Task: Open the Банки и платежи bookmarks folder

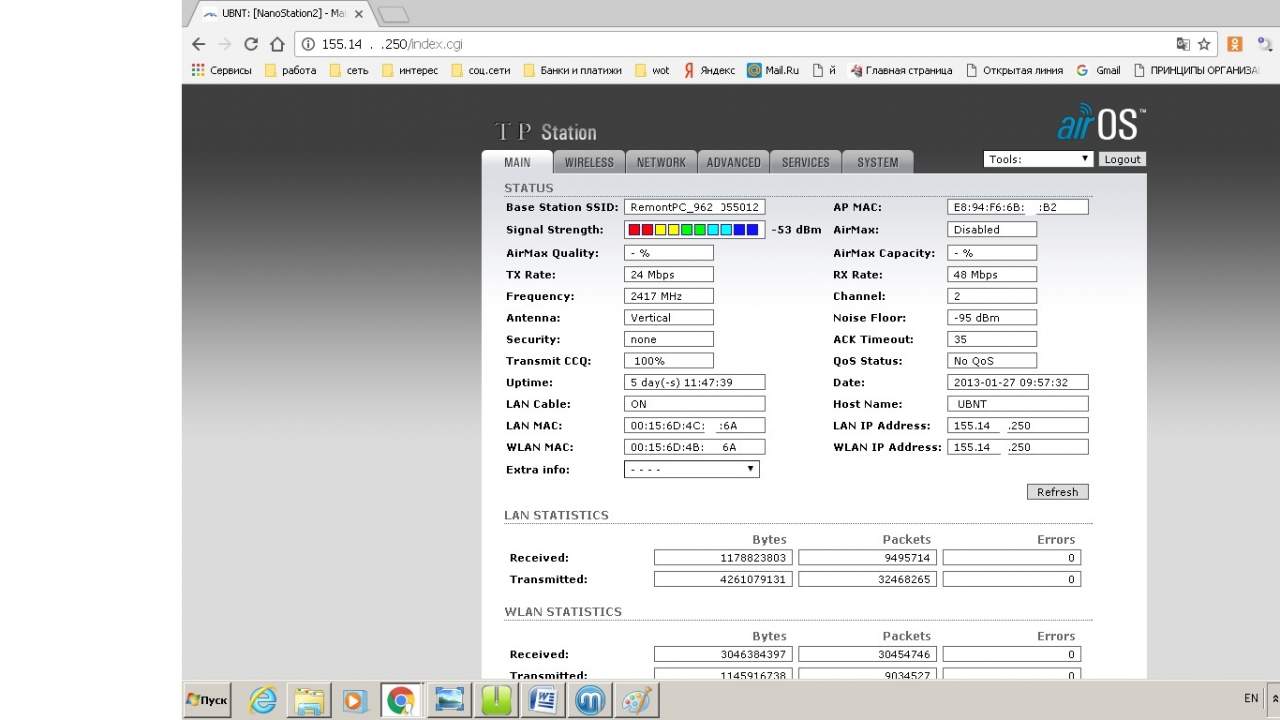Action: (x=572, y=70)
